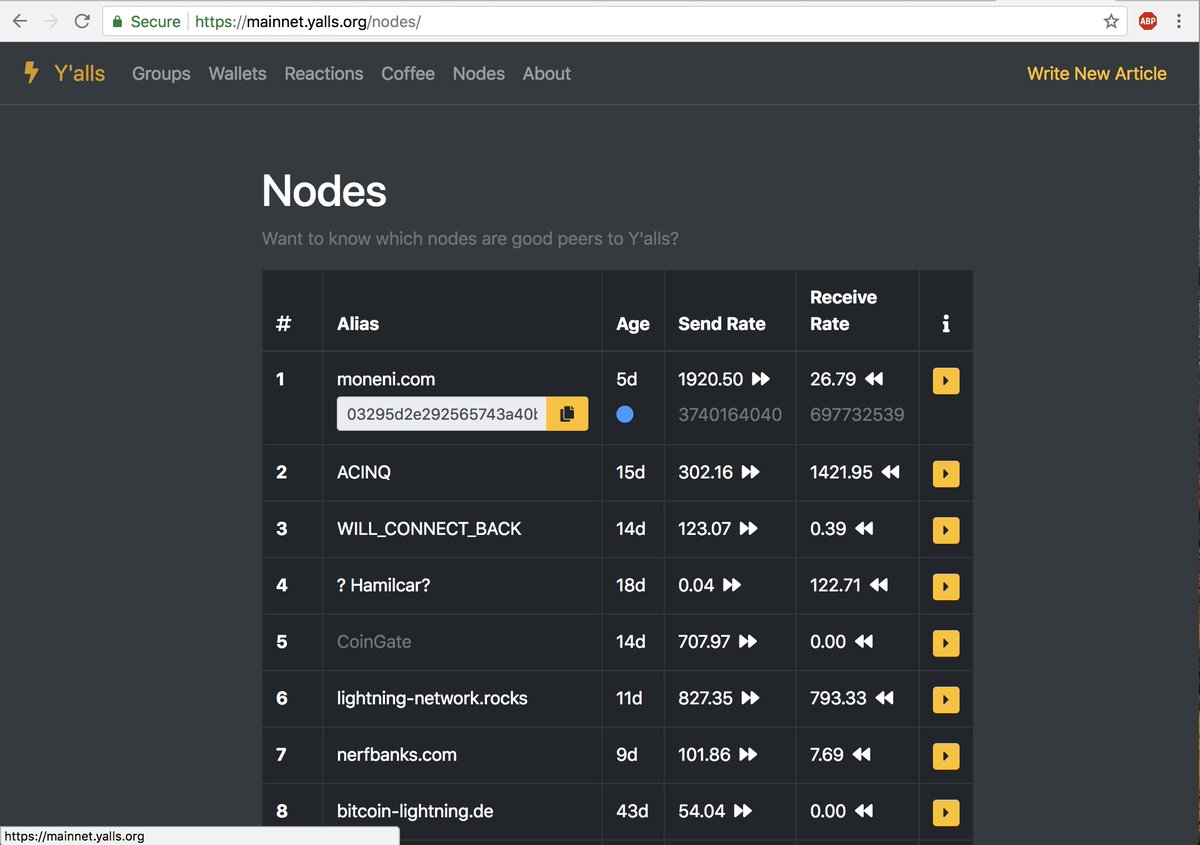The height and width of the screenshot is (845, 1200).
Task: Click the value 3740164040
Action: [x=730, y=414]
